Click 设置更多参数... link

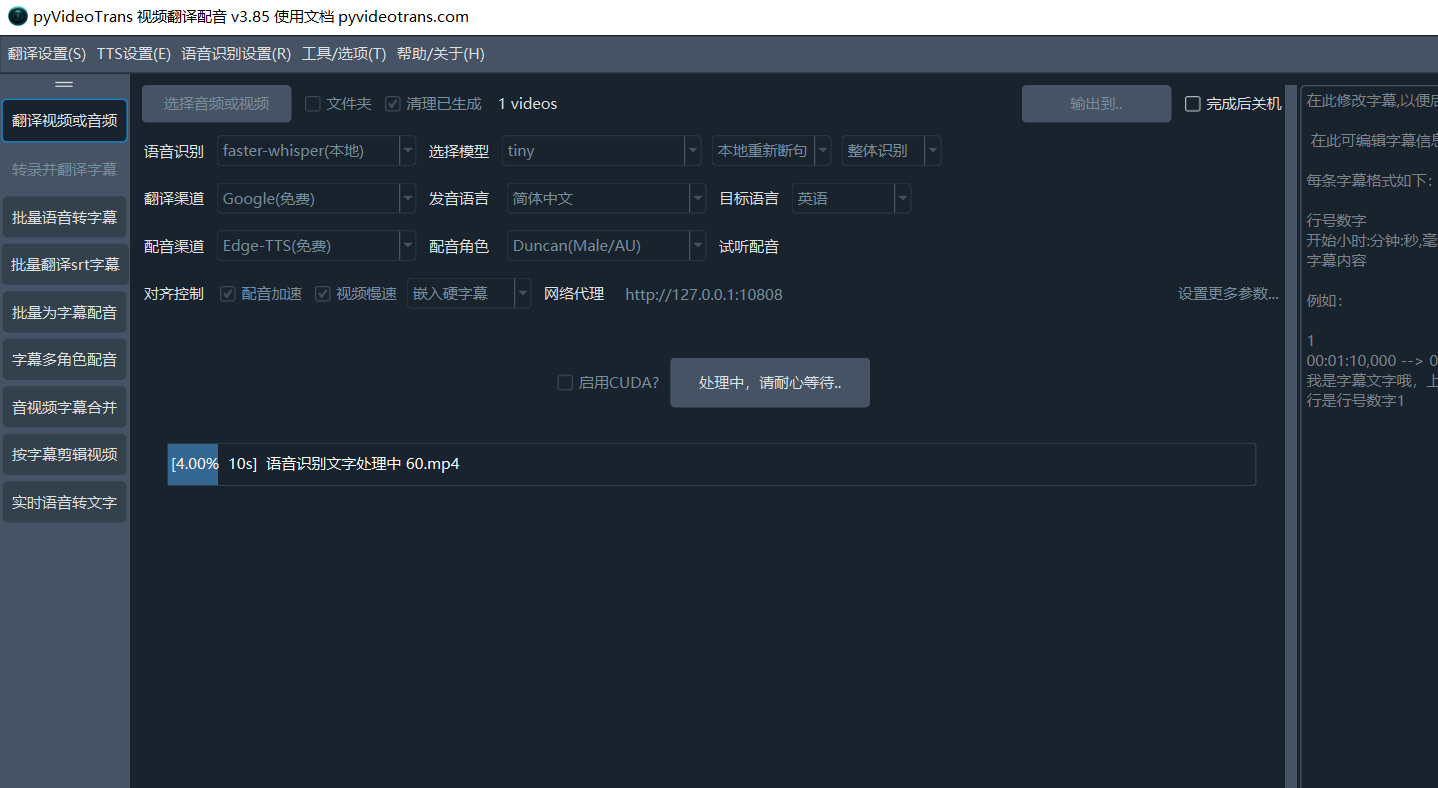1228,294
